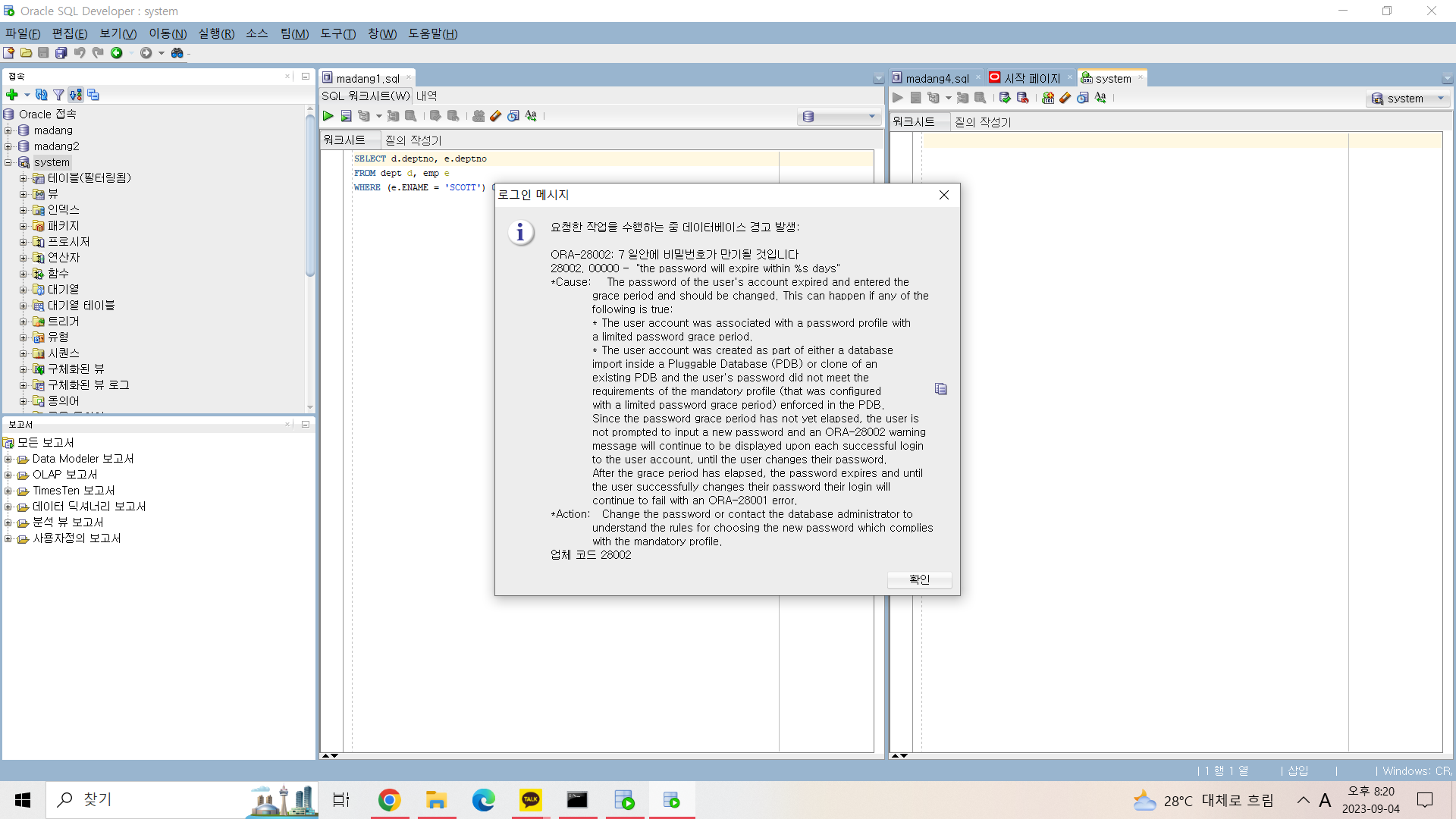The image size is (1456, 819).
Task: Switch to the madang4.sql tab
Action: click(x=937, y=78)
